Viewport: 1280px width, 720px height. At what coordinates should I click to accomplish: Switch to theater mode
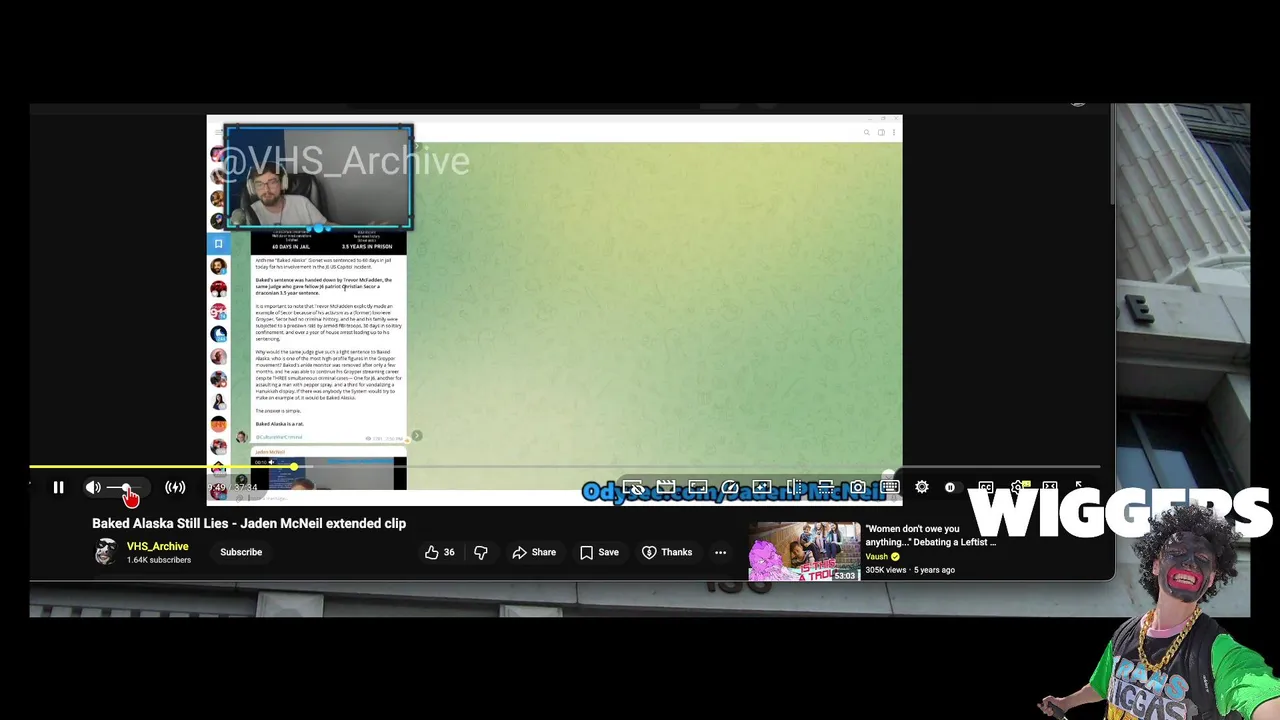[x=1050, y=487]
